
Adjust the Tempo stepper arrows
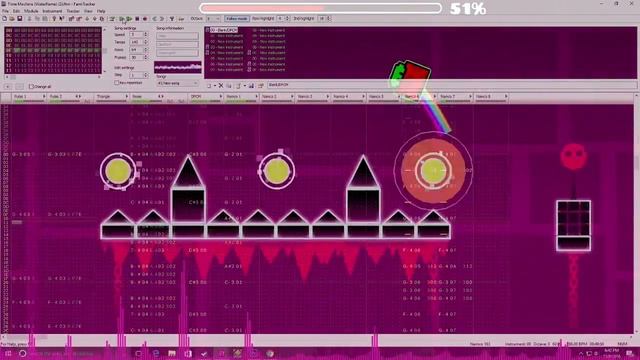pyautogui.click(x=145, y=42)
